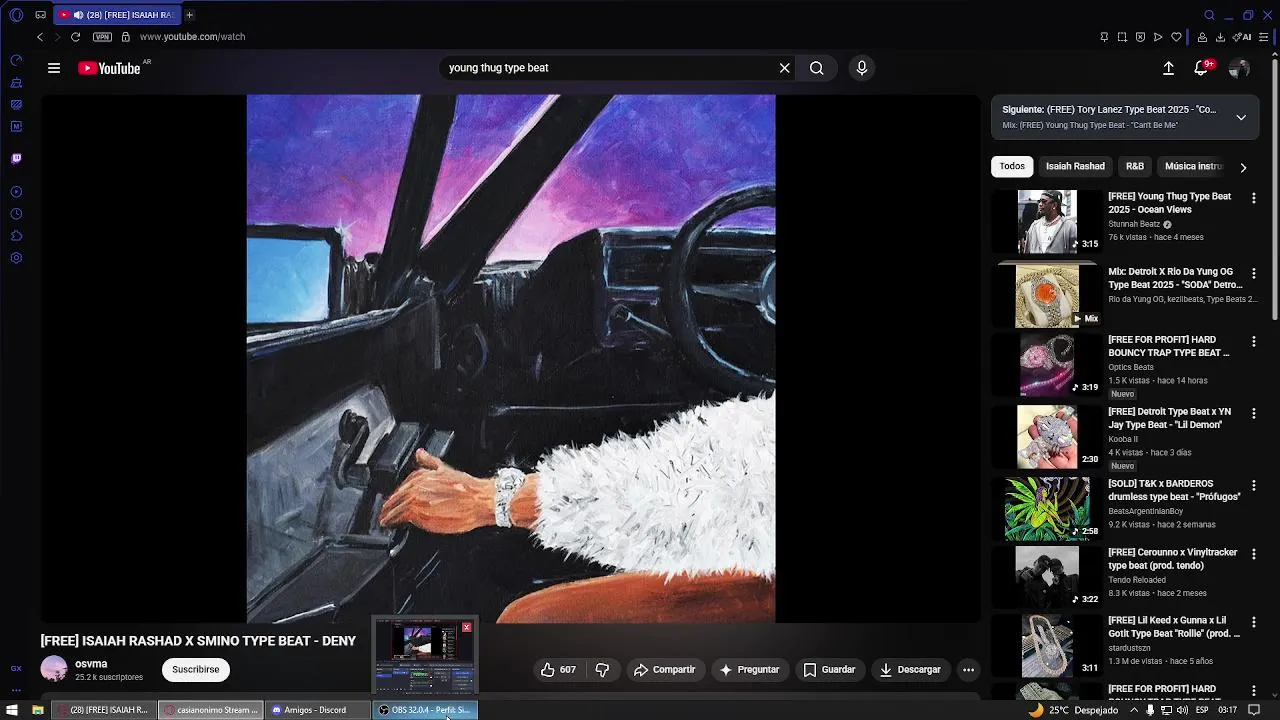Viewport: 1280px width, 720px height.
Task: Open the workspaces icon next to tab
Action: pyautogui.click(x=40, y=15)
